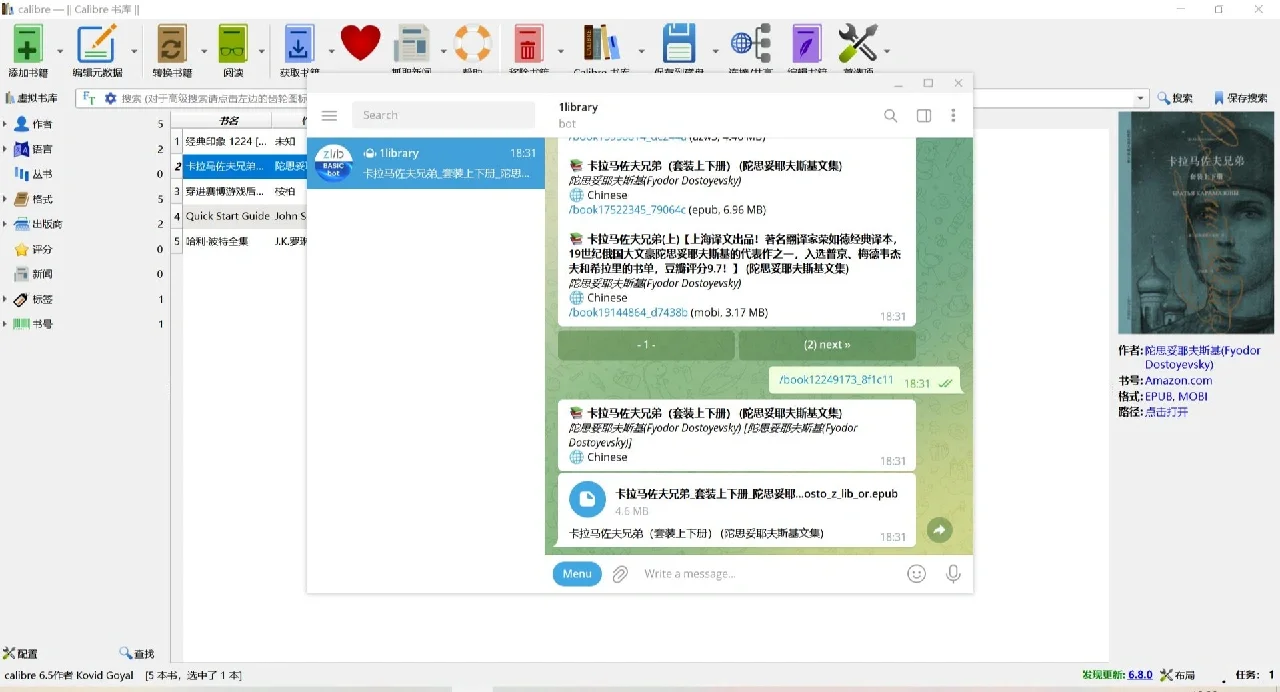Click the "(2) next »" pagination button
This screenshot has height=692, width=1280.
tap(827, 345)
